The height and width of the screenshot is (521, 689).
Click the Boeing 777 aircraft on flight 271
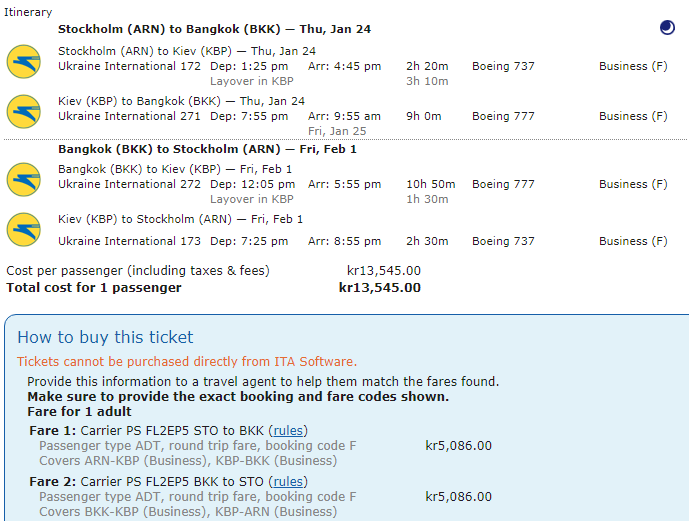[x=503, y=116]
